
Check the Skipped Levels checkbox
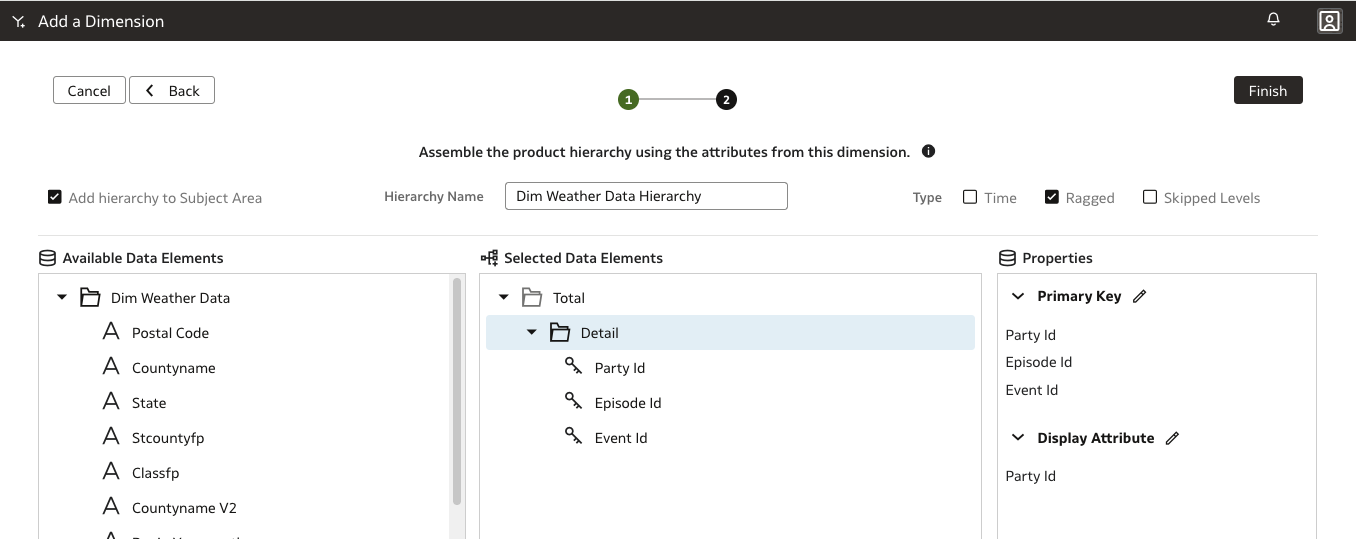[1150, 197]
